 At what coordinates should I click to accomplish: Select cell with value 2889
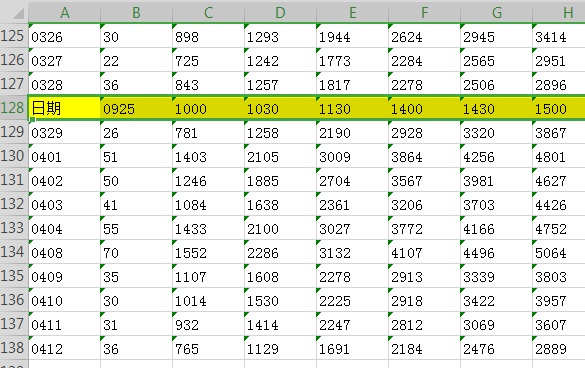[559, 348]
